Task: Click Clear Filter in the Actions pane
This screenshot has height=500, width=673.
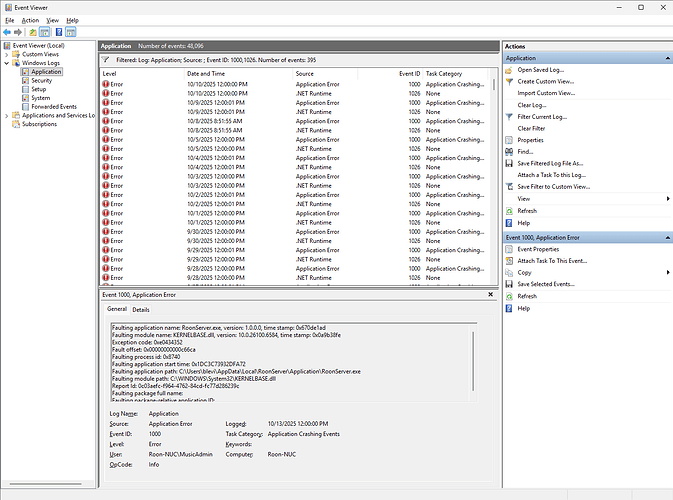Action: 532,128
